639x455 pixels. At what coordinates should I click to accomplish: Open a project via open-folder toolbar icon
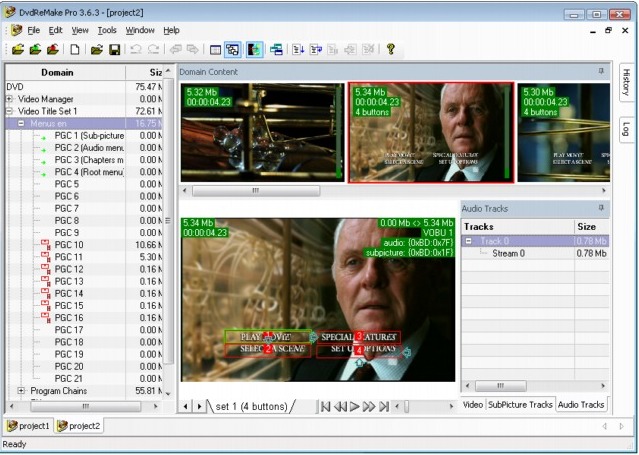[x=97, y=50]
